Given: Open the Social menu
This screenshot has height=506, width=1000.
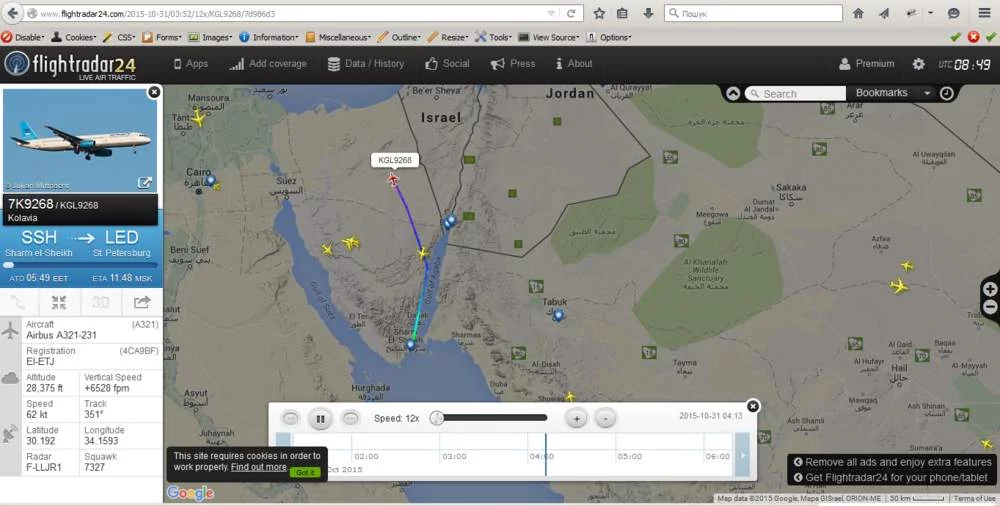Looking at the screenshot, I should (x=448, y=64).
